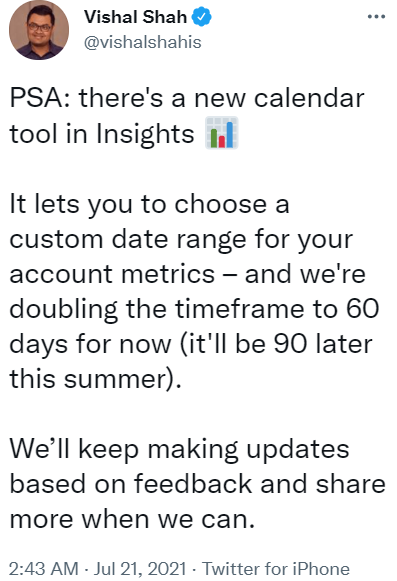Open Vishal Shah's profile photo
Image resolution: width=397 pixels, height=581 pixels.
click(x=39, y=30)
